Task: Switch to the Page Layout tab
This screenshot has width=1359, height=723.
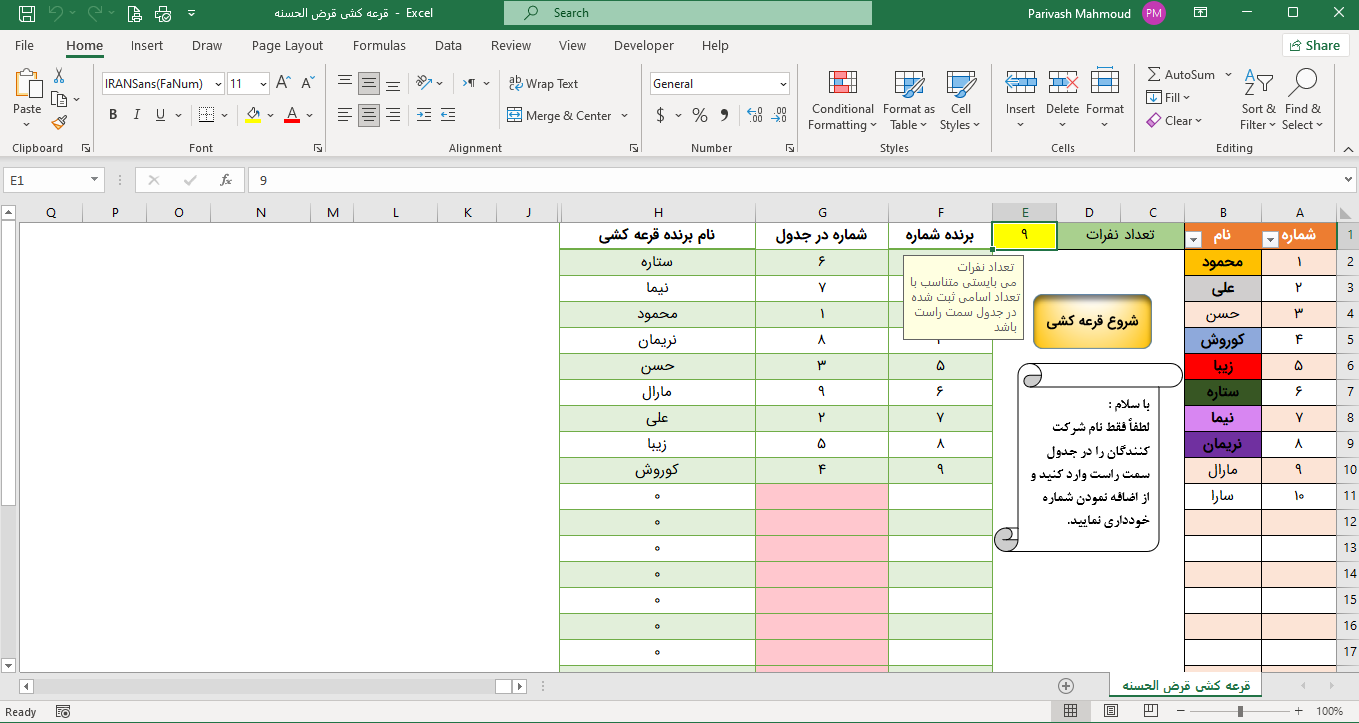Action: point(287,45)
